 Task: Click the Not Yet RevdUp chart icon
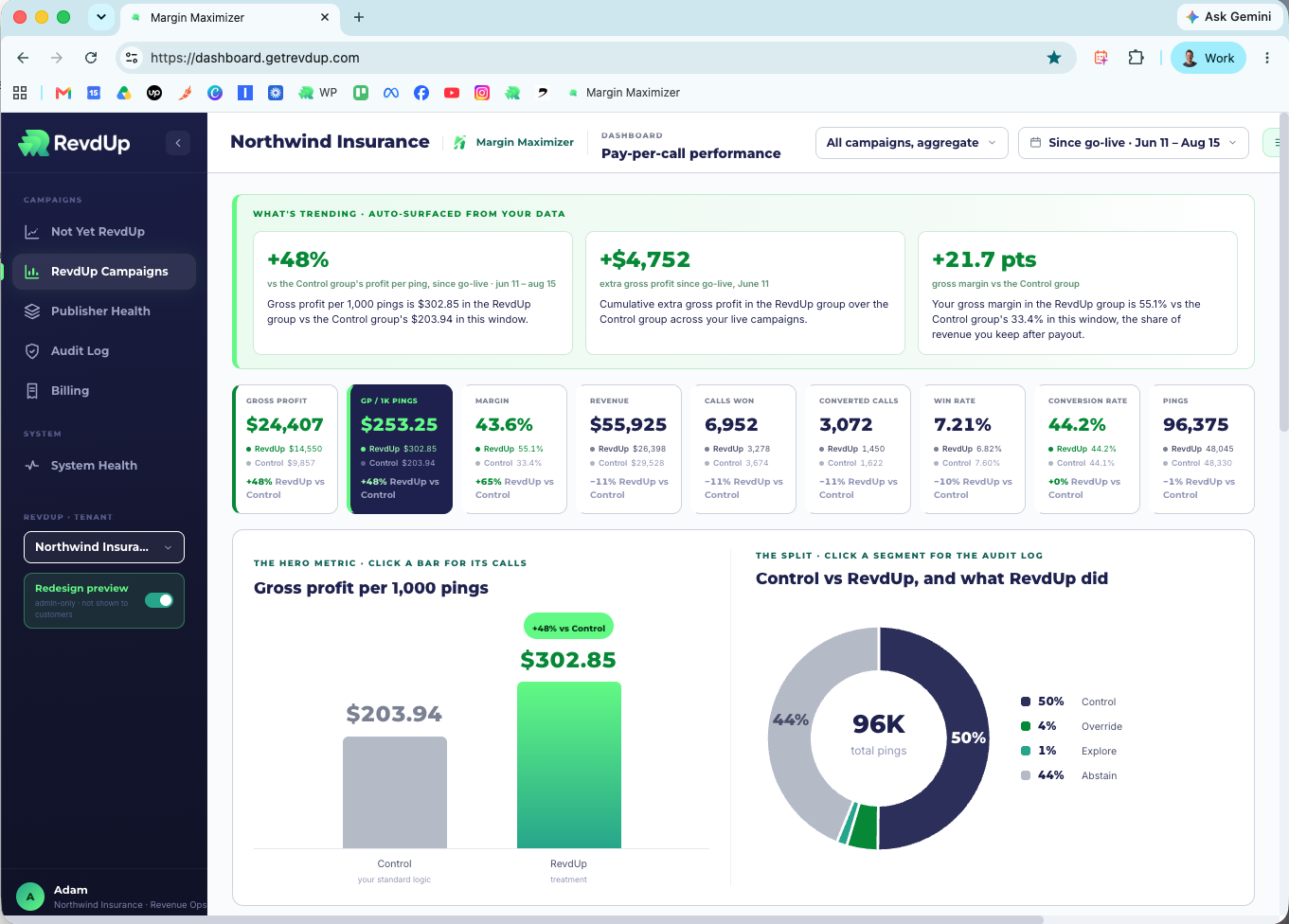32,232
